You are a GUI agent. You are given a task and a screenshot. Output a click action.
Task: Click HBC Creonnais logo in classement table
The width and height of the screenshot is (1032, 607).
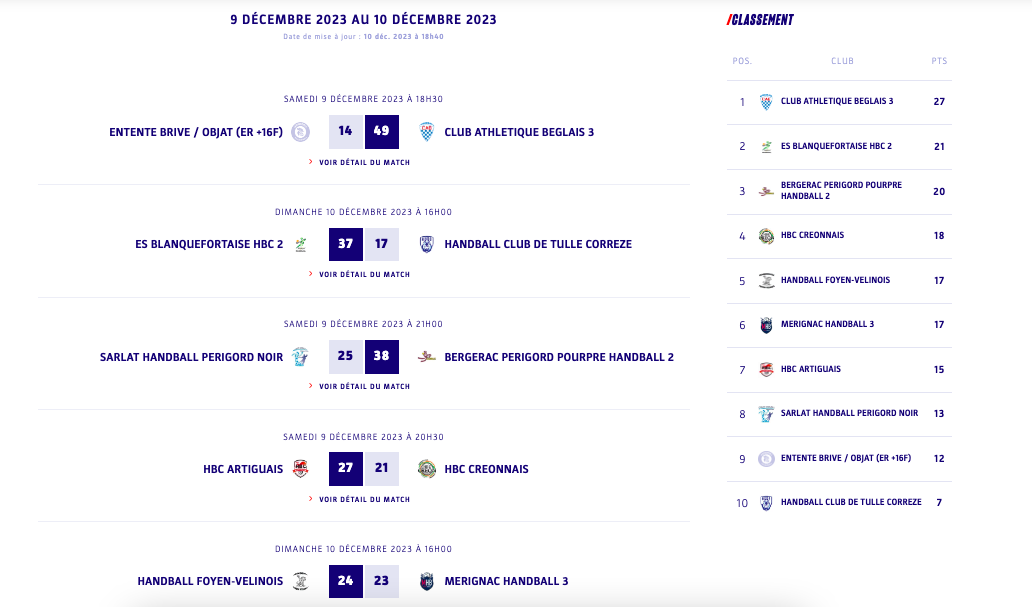[x=766, y=236]
